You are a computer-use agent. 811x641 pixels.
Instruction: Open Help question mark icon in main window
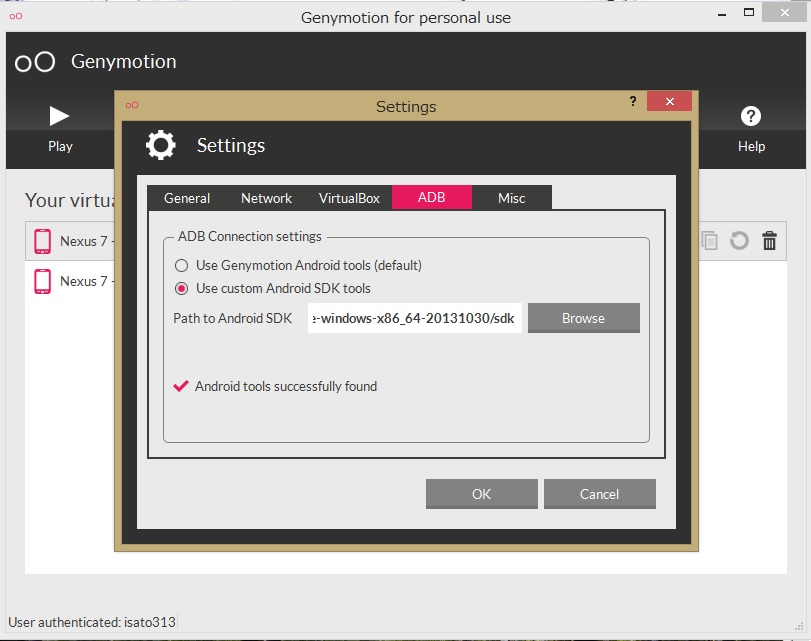(x=750, y=116)
